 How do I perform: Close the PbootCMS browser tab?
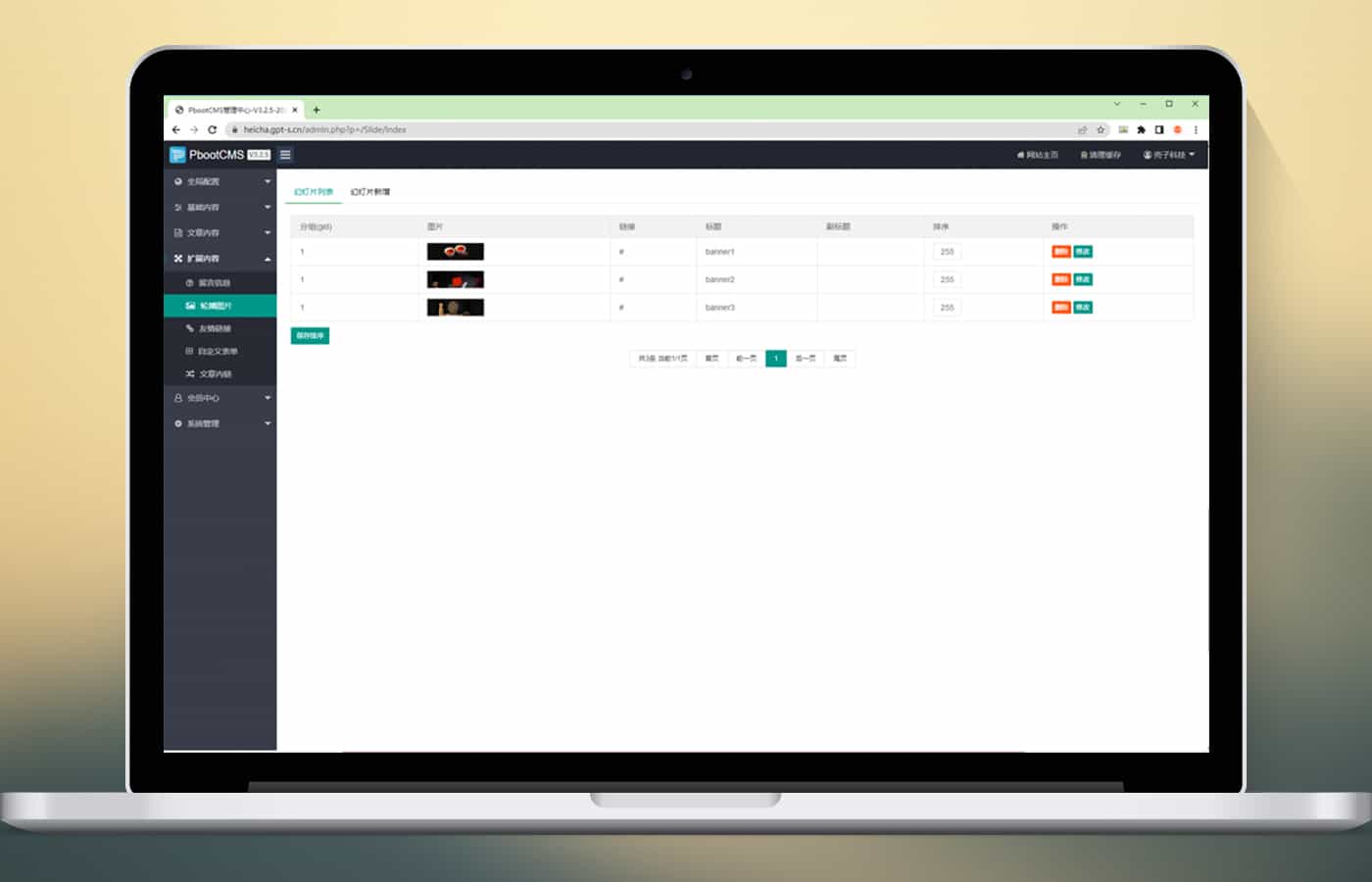295,110
